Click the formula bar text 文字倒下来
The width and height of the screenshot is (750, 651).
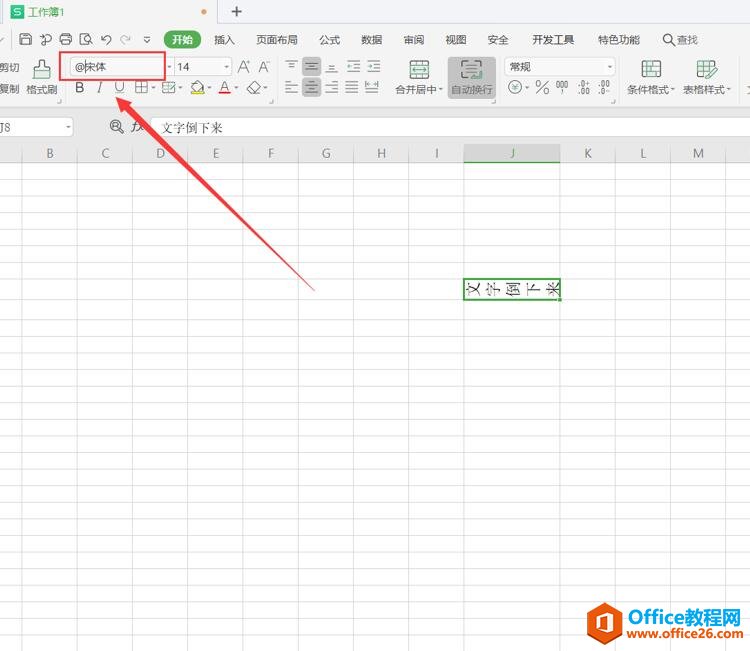coord(192,128)
